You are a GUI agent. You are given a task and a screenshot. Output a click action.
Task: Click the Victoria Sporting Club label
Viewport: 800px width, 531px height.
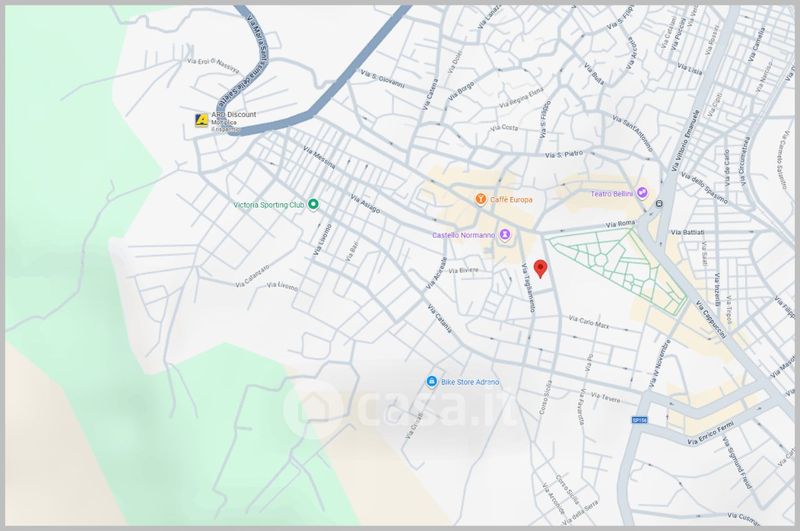click(x=268, y=204)
